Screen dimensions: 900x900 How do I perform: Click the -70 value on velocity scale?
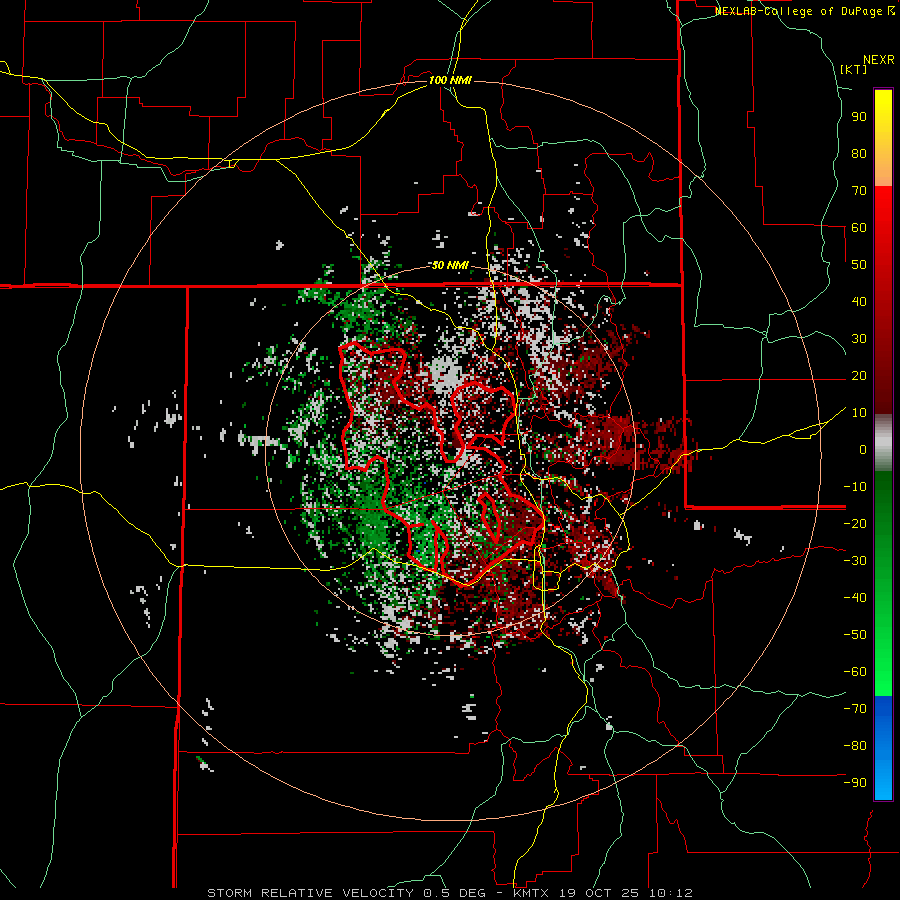point(855,709)
